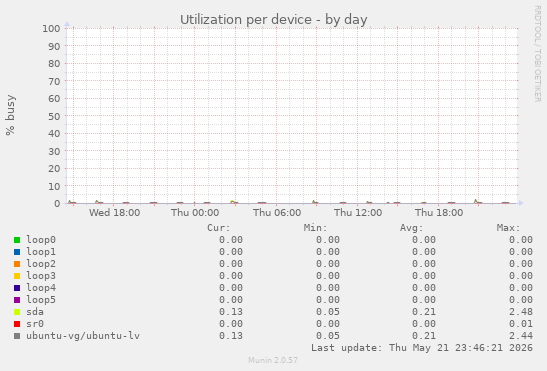The height and width of the screenshot is (371, 547).
Task: Click the 100 y-axis tick label
Action: (51, 28)
